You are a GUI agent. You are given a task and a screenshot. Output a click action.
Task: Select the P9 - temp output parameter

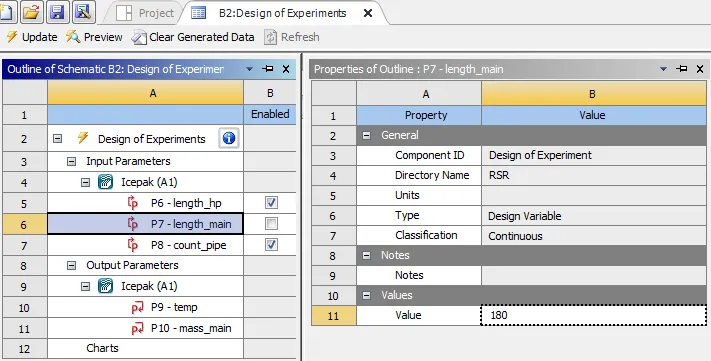(174, 307)
